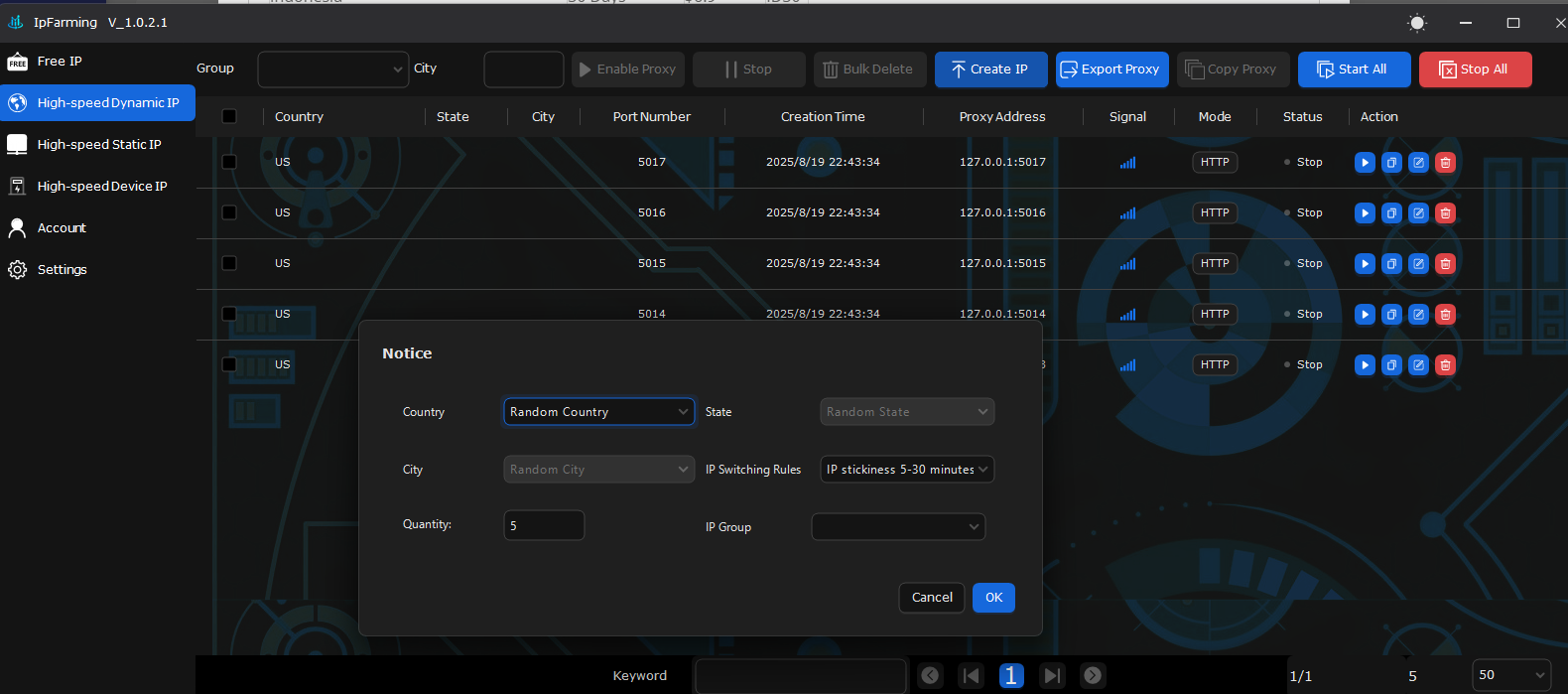
Task: Check the row checkbox for port 5016
Action: click(x=229, y=212)
